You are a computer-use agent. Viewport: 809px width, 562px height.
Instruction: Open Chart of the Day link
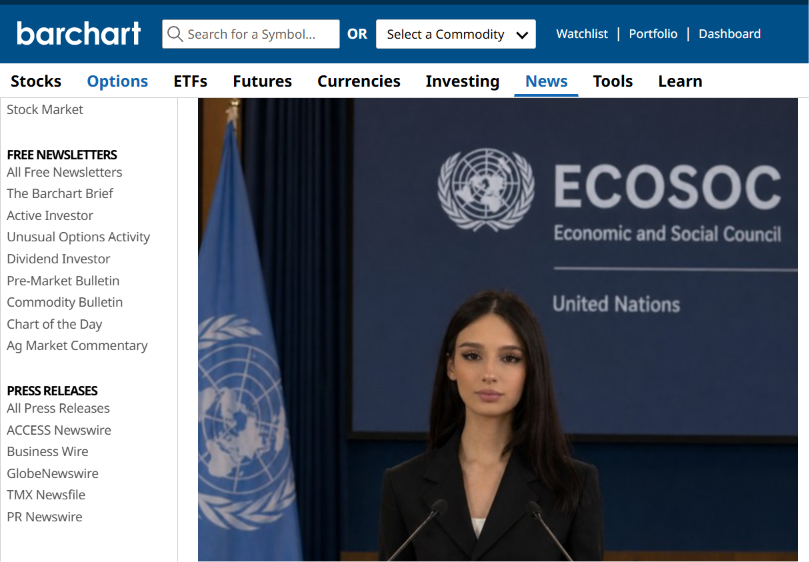coord(54,324)
